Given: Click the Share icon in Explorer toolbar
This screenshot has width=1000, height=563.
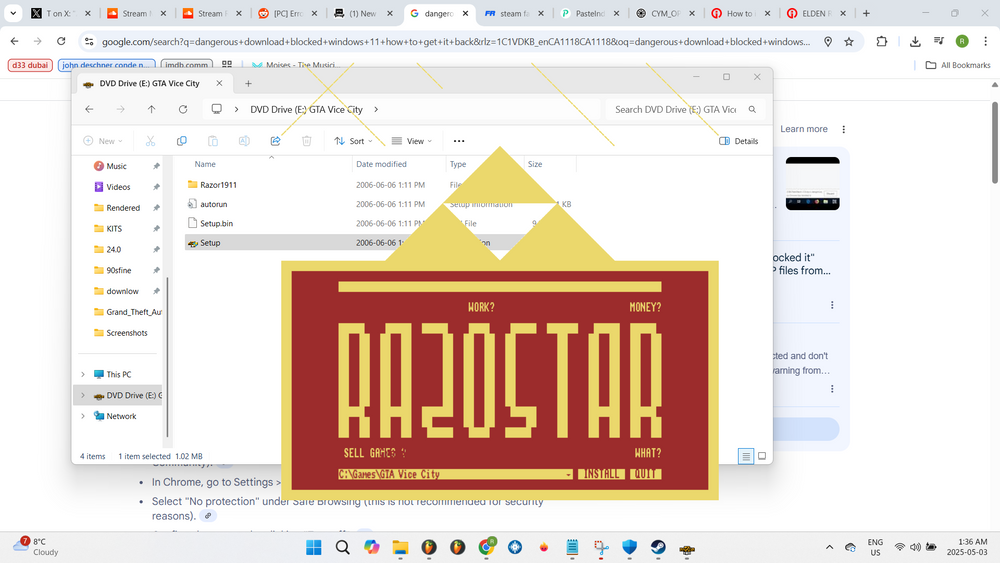Looking at the screenshot, I should click(x=276, y=141).
